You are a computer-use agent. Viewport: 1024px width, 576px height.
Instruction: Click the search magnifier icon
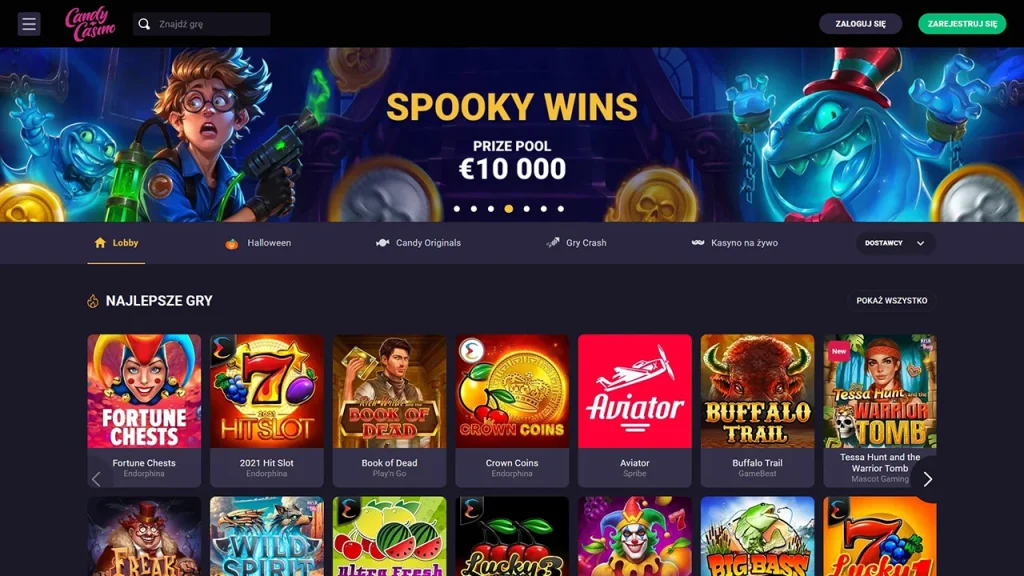144,24
